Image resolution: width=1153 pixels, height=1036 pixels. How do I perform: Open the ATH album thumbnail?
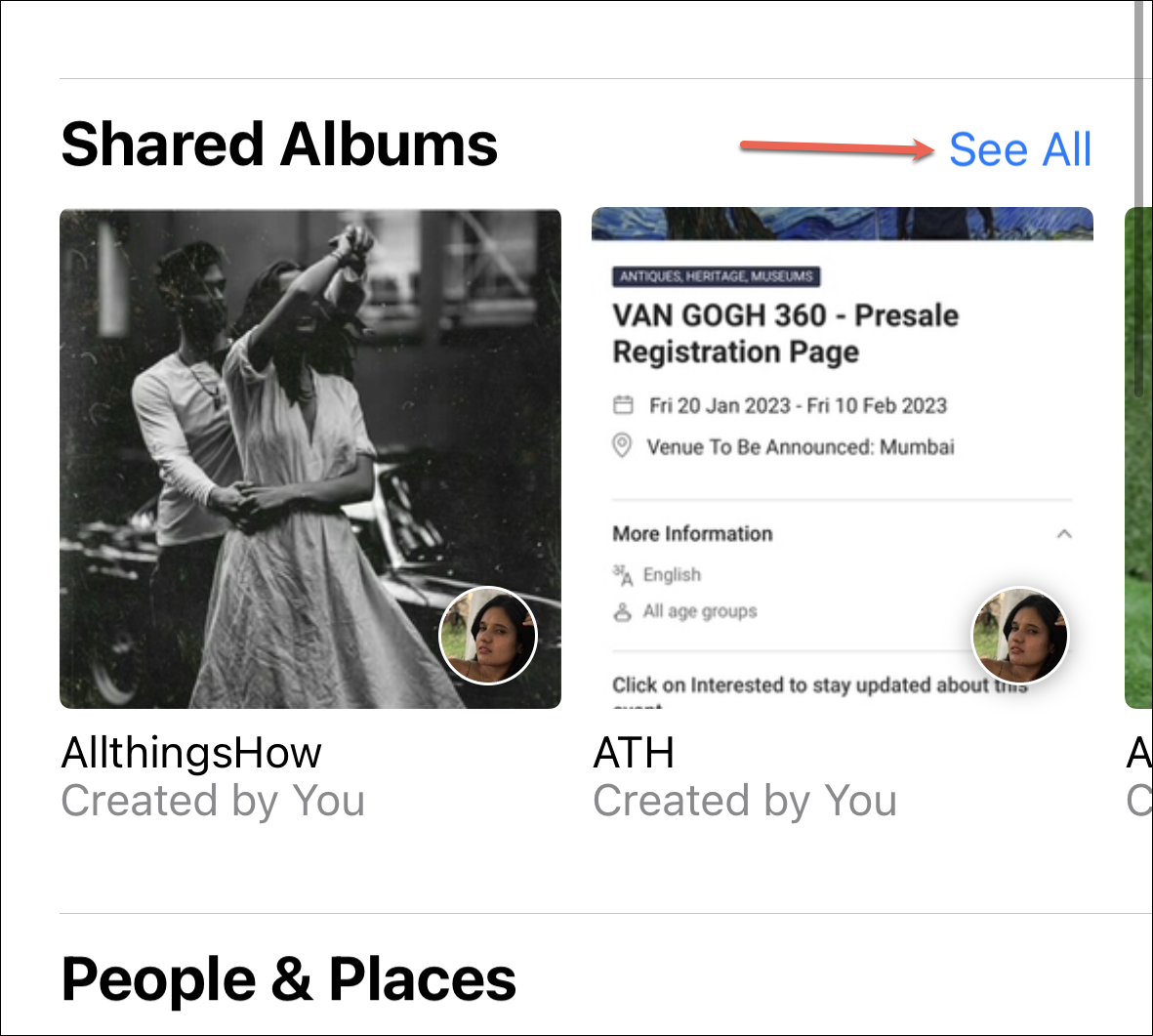842,458
